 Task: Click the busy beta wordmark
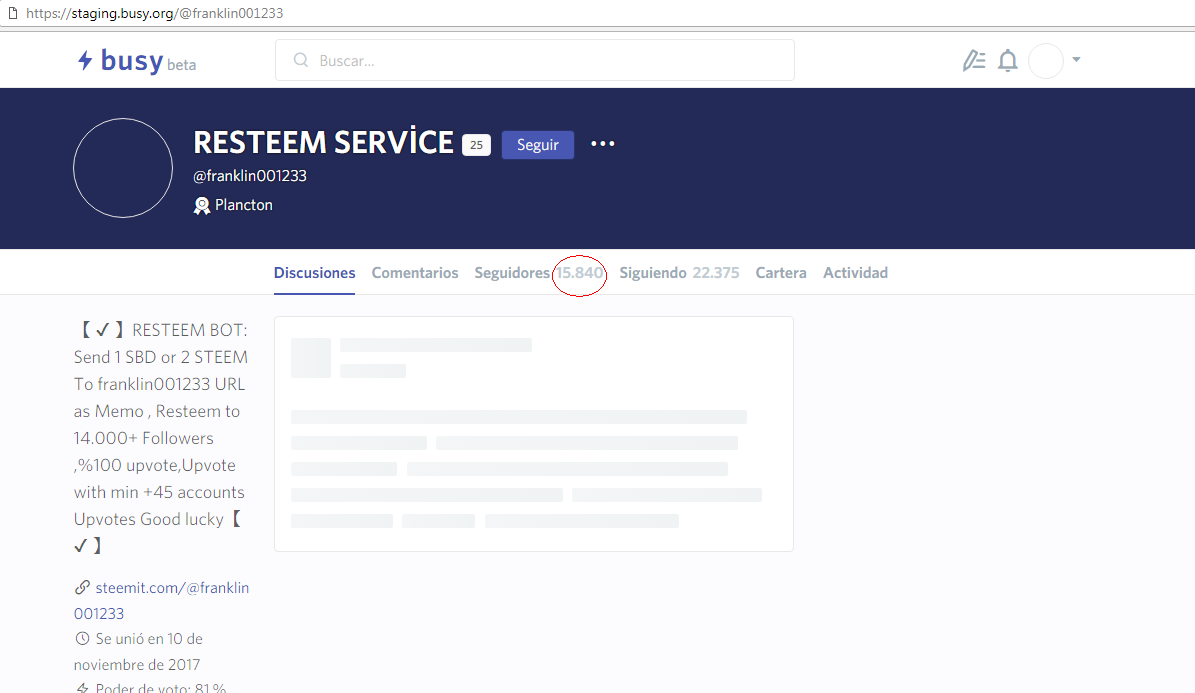148,61
